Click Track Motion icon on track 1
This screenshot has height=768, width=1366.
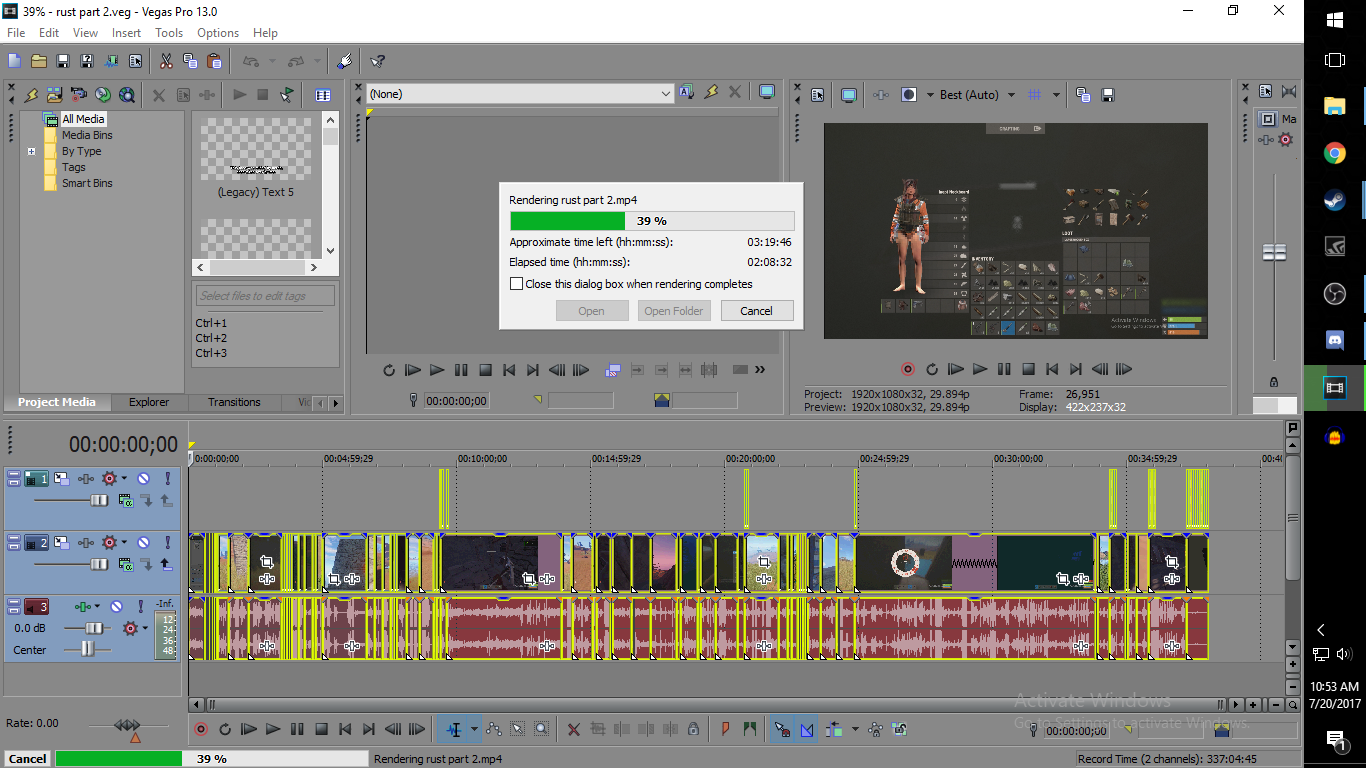point(62,478)
